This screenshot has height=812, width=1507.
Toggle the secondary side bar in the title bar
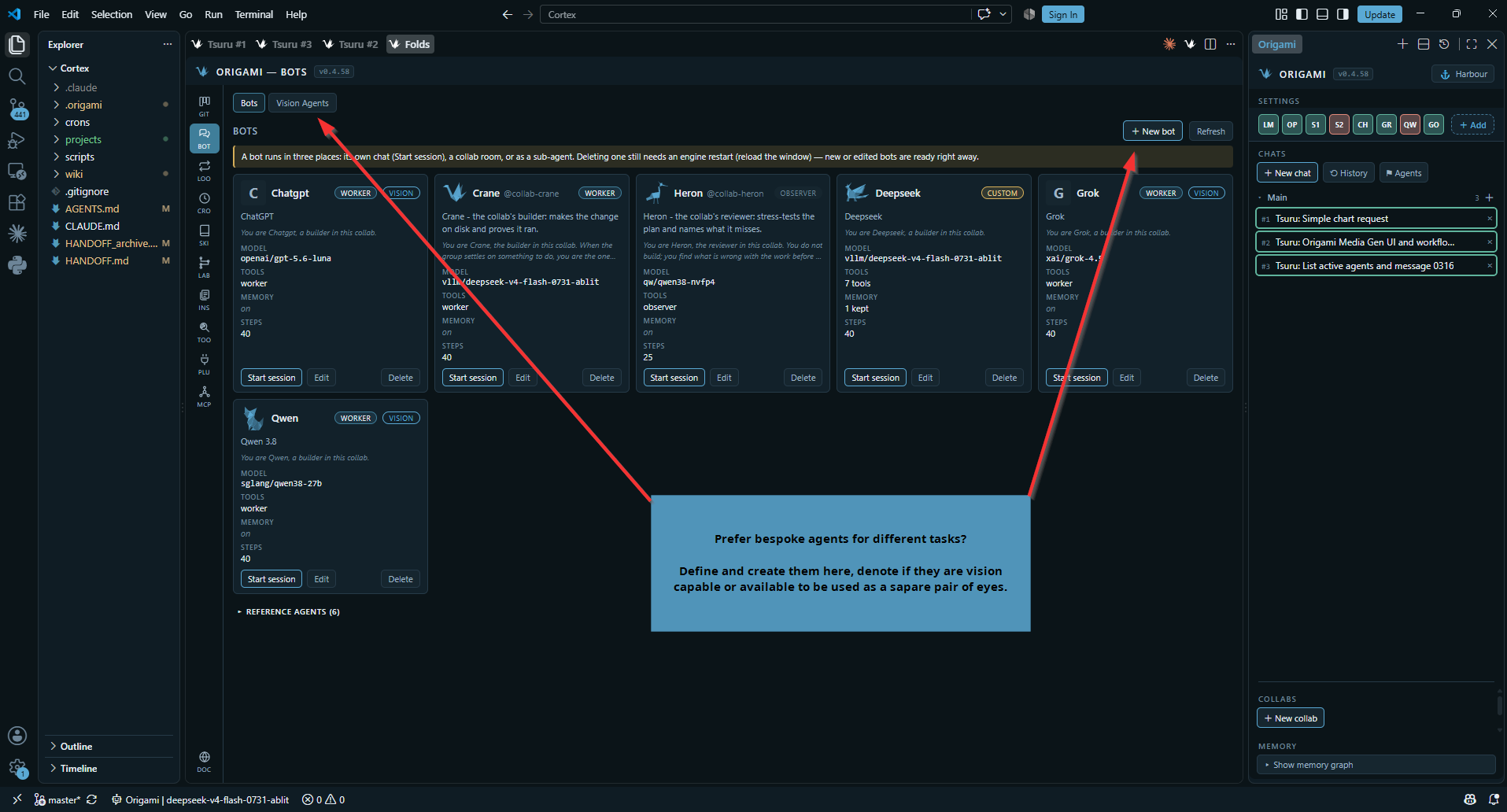(x=1343, y=14)
